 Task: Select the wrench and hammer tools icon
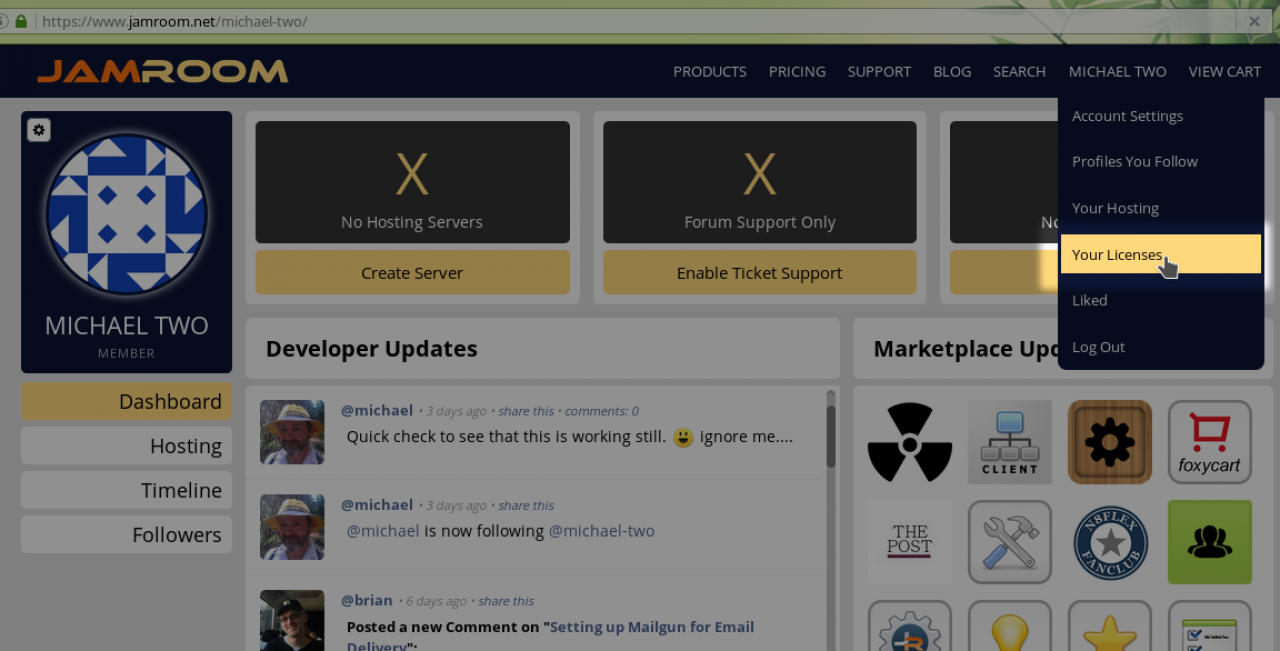[1010, 542]
